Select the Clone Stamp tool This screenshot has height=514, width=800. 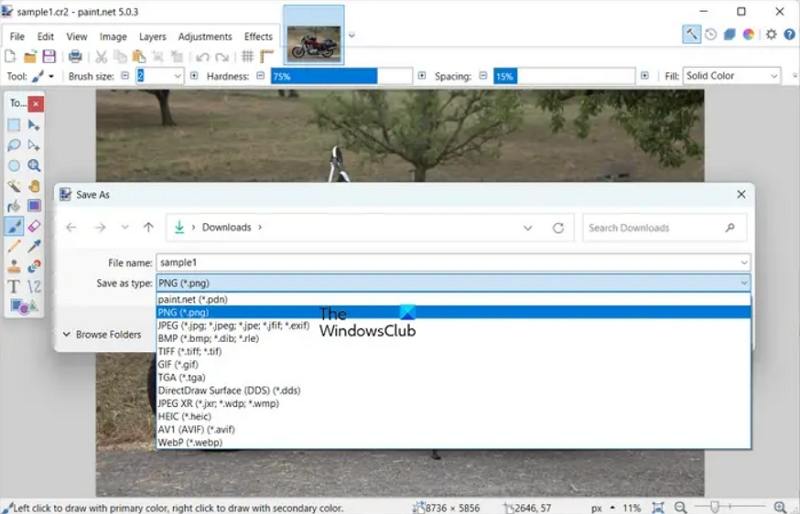click(14, 266)
